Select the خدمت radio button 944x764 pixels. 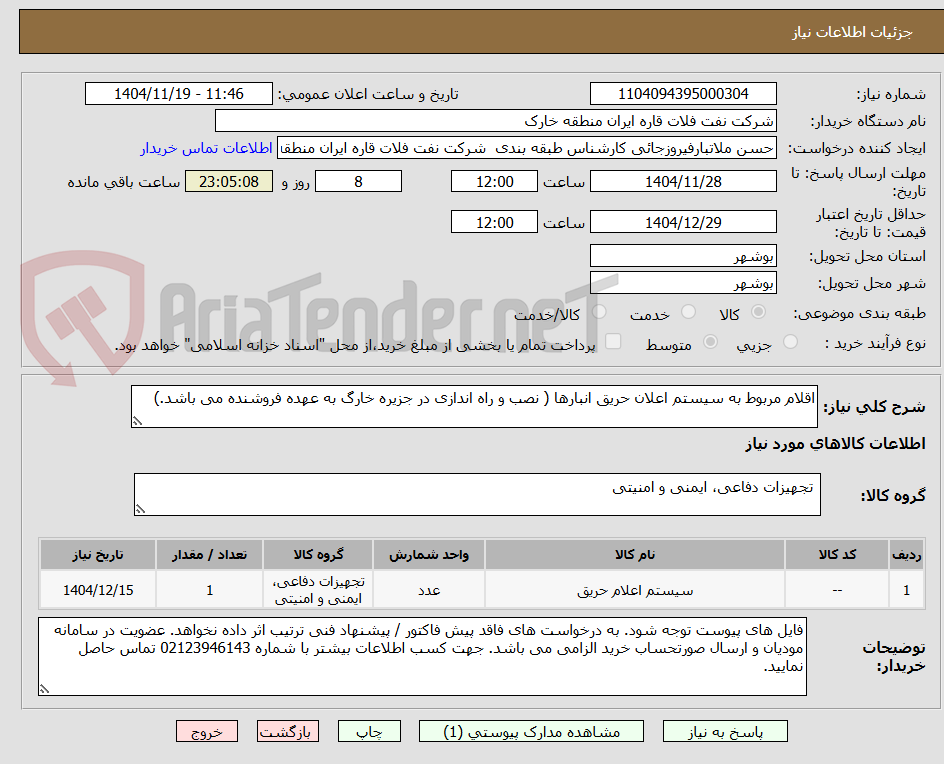coord(688,312)
